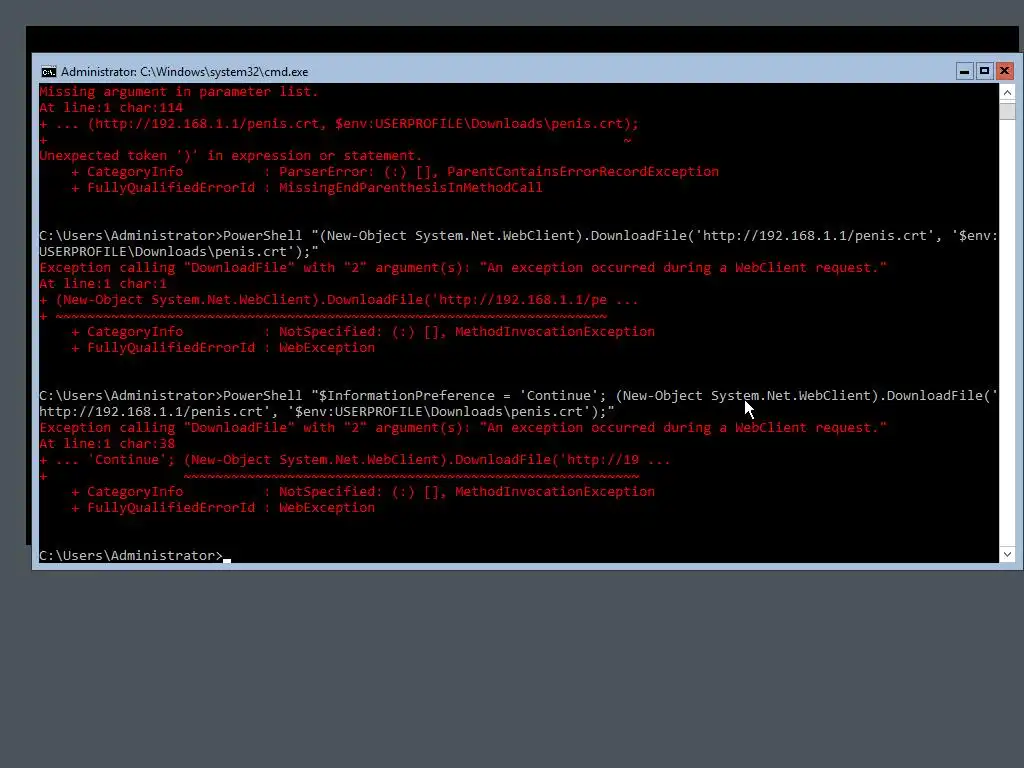Click the empty prompt 'C:\Users\Administrator>' at bottom

point(131,556)
